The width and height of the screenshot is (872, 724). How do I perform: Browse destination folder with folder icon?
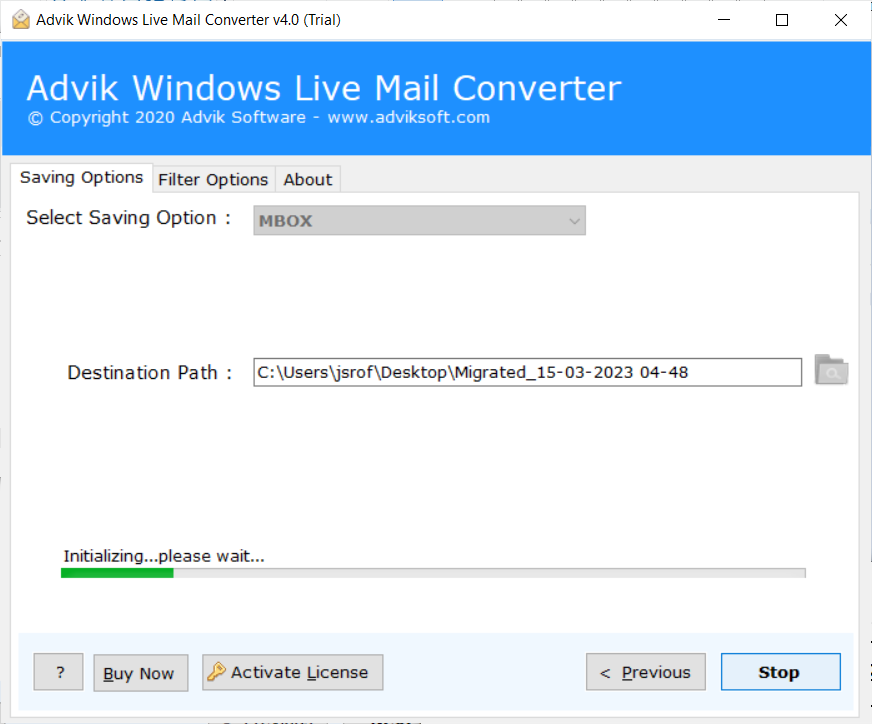831,370
